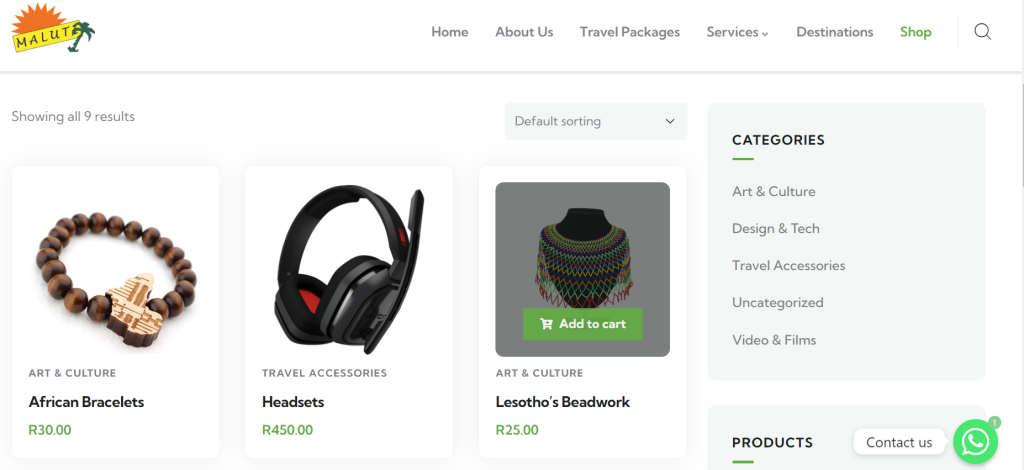Open WhatsApp chat bubble icon
Screen dimensions: 1024x470
pyautogui.click(x=976, y=442)
